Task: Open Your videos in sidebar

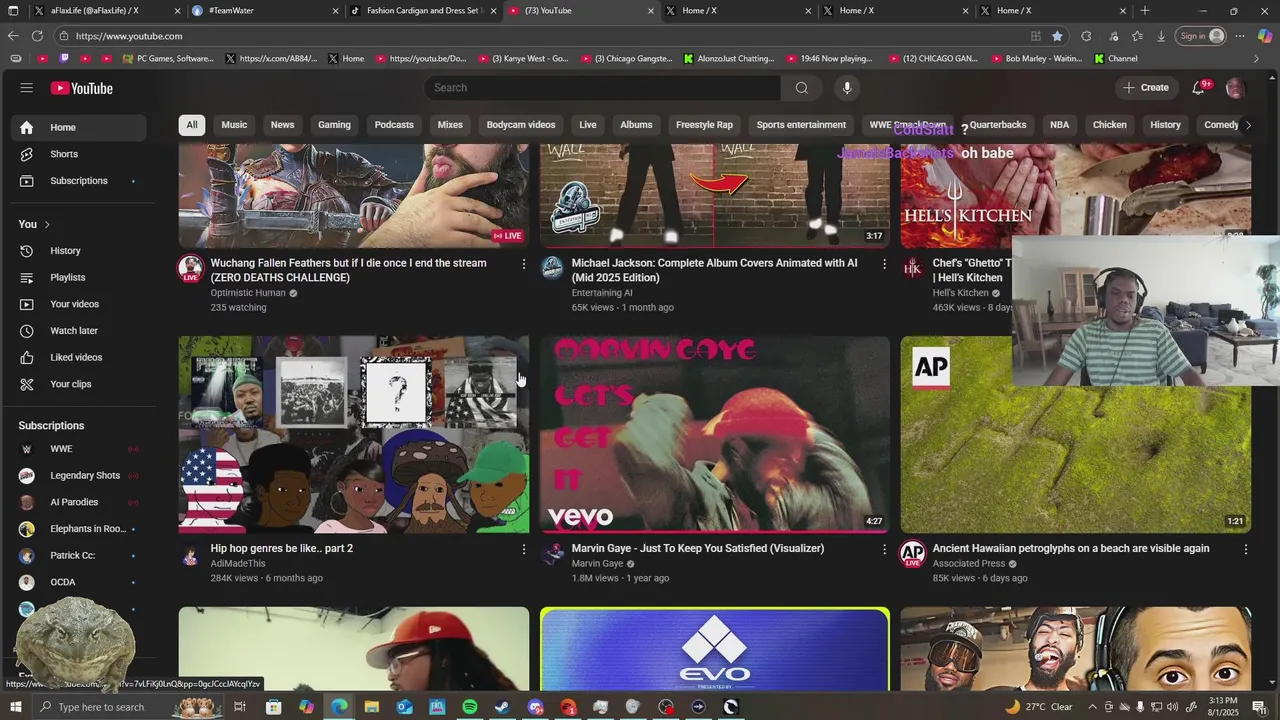Action: (x=79, y=304)
